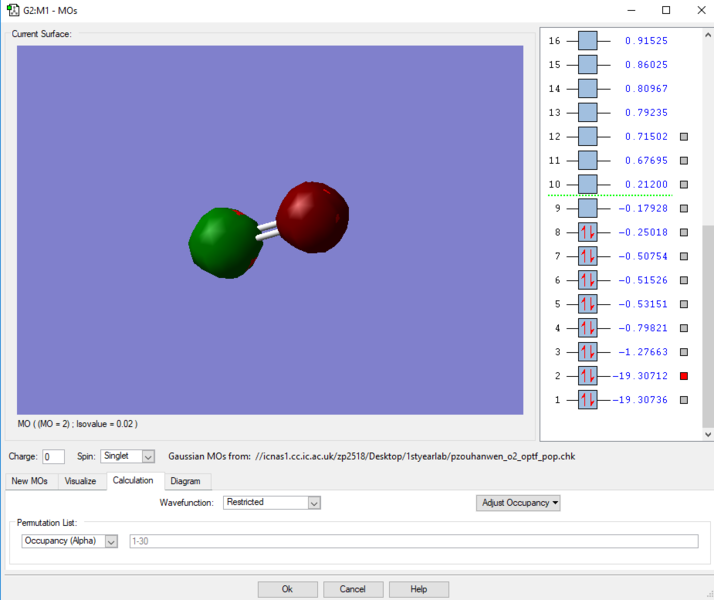Select occupied orbital box for MO 5
Viewport: 714px width, 600px height.
click(x=587, y=304)
